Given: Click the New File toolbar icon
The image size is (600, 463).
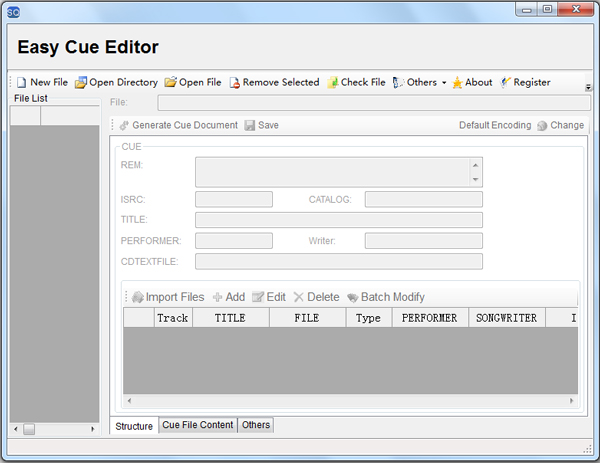Looking at the screenshot, I should 22,82.
